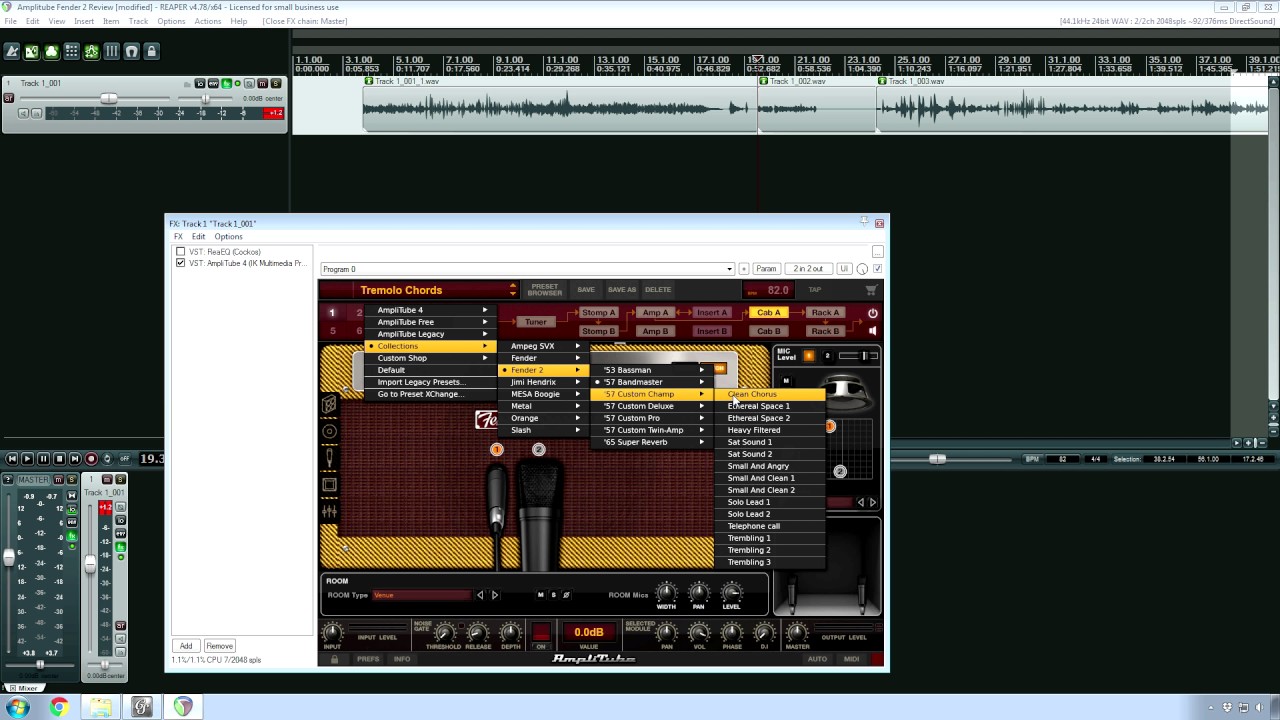This screenshot has width=1280, height=720.
Task: Expand the Ampeg SVX collection submenu
Action: pos(543,346)
